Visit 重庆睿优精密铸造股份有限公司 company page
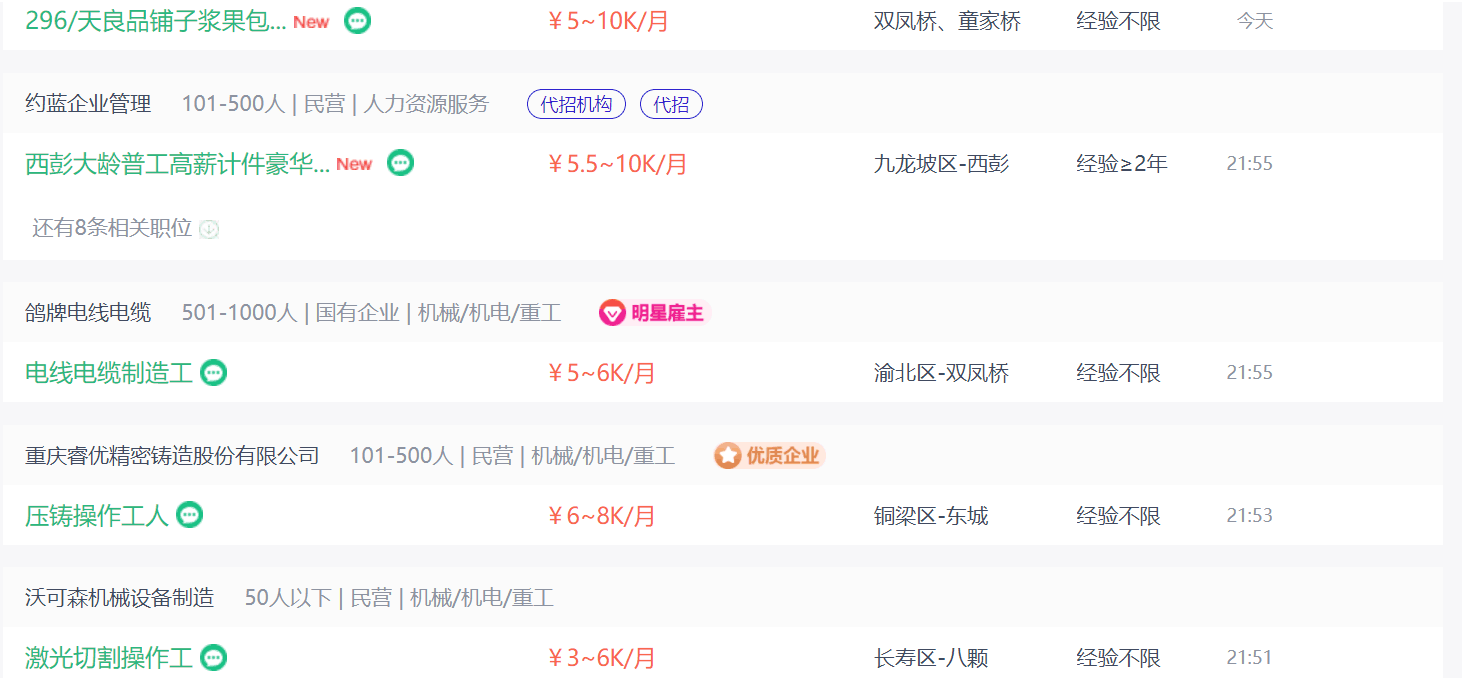1462x678 pixels. point(172,456)
